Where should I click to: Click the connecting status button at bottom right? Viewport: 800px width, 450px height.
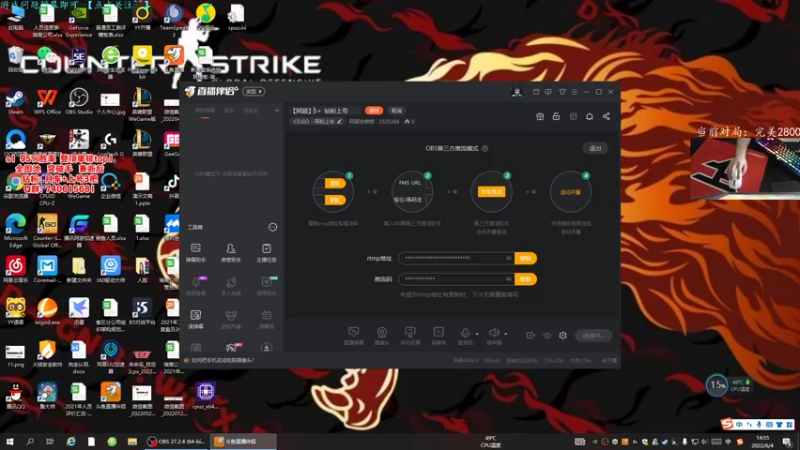click(593, 335)
